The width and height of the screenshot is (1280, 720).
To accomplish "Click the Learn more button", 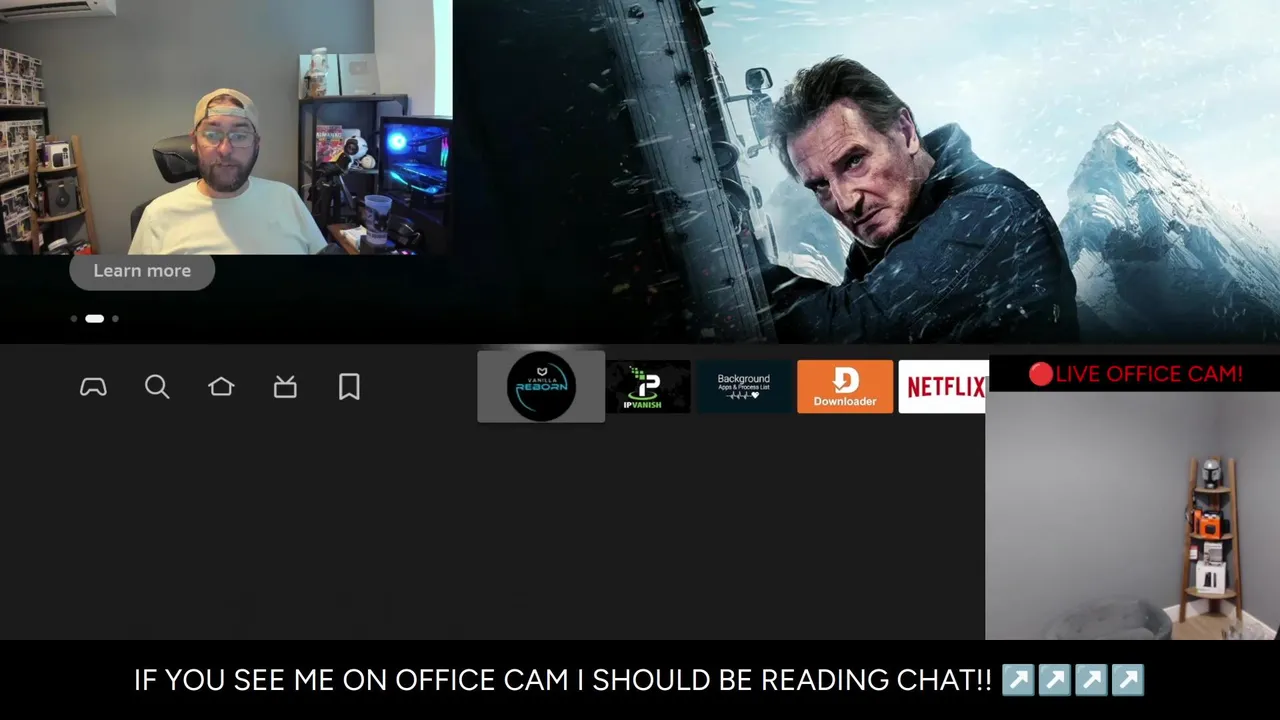I will (142, 271).
